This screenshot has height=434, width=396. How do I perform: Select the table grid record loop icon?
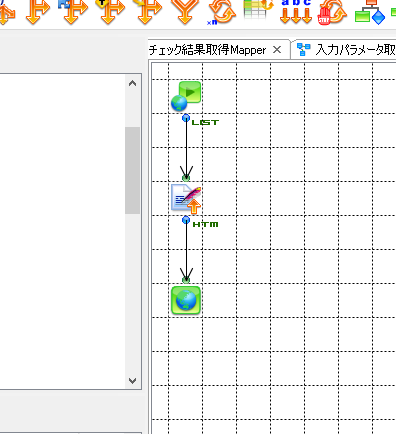click(258, 10)
